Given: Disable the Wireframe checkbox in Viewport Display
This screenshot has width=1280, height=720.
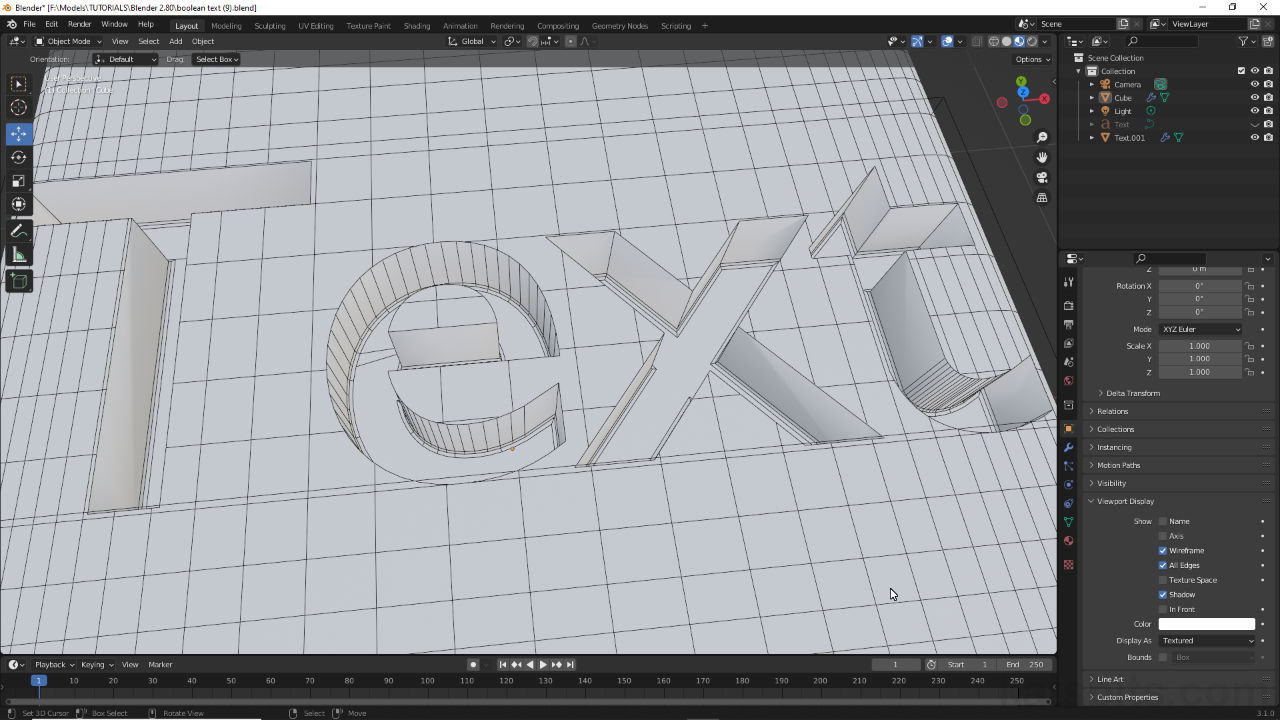Looking at the screenshot, I should click(x=1162, y=550).
